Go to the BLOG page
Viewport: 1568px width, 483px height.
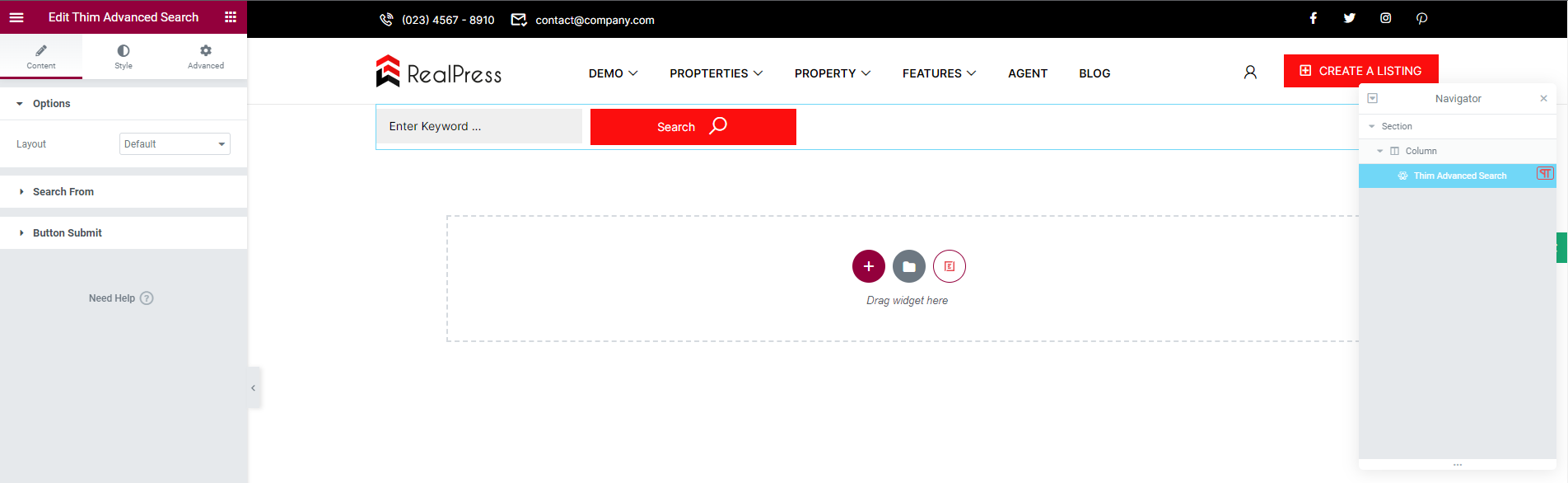click(1094, 73)
